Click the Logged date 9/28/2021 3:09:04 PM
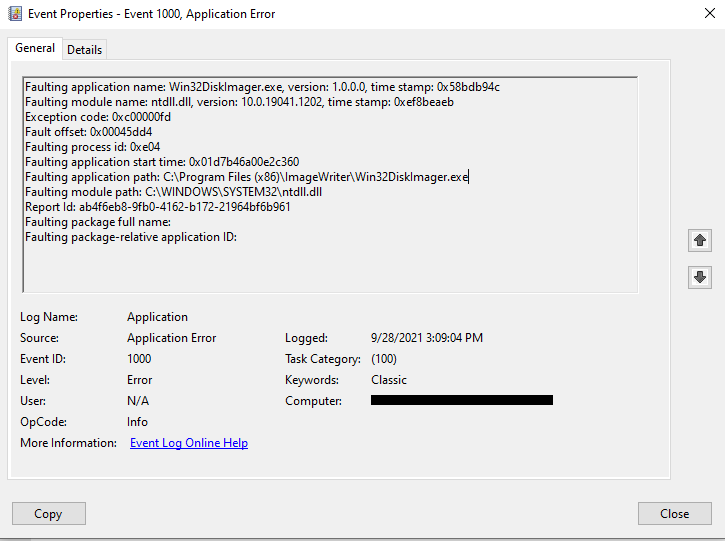 pos(427,338)
